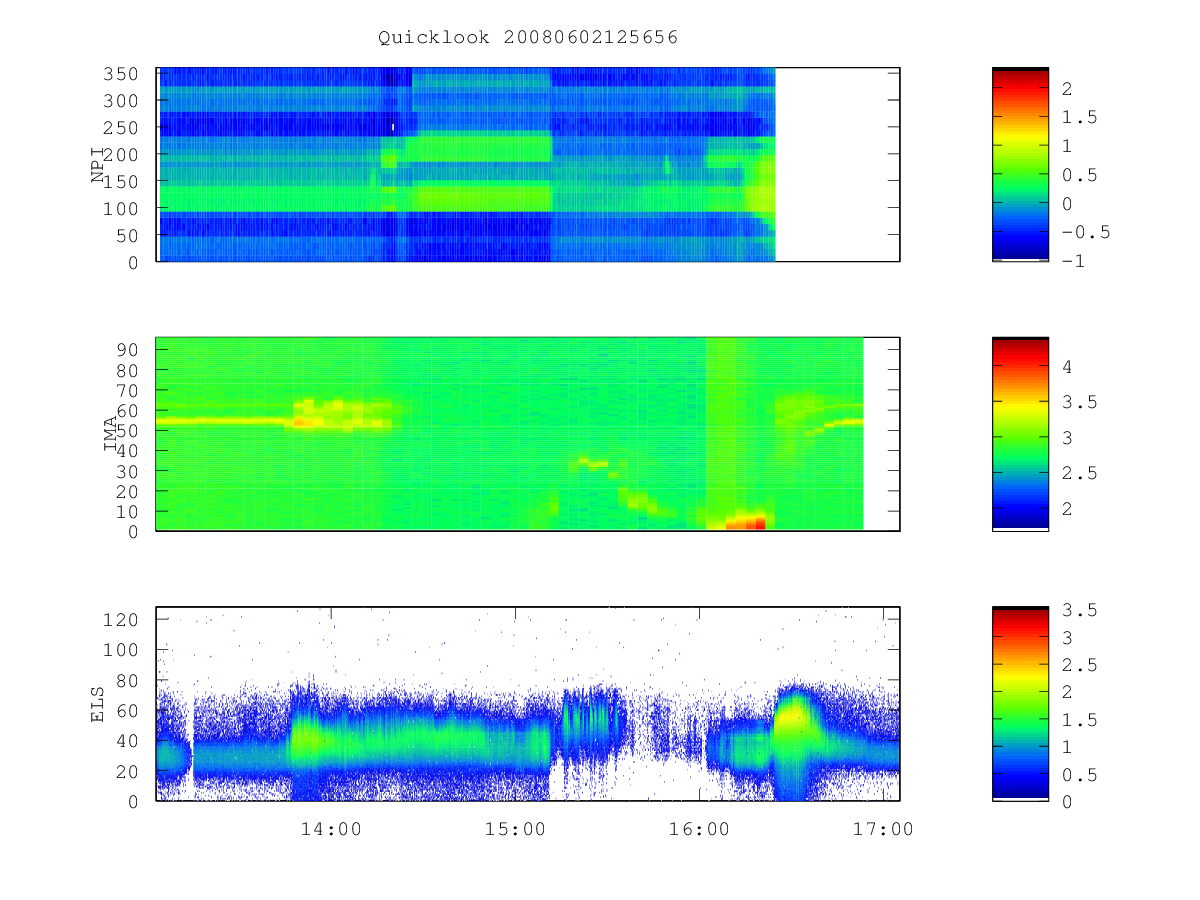The height and width of the screenshot is (900, 1200).
Task: Click the 15:00 time tick label
Action: (x=515, y=828)
